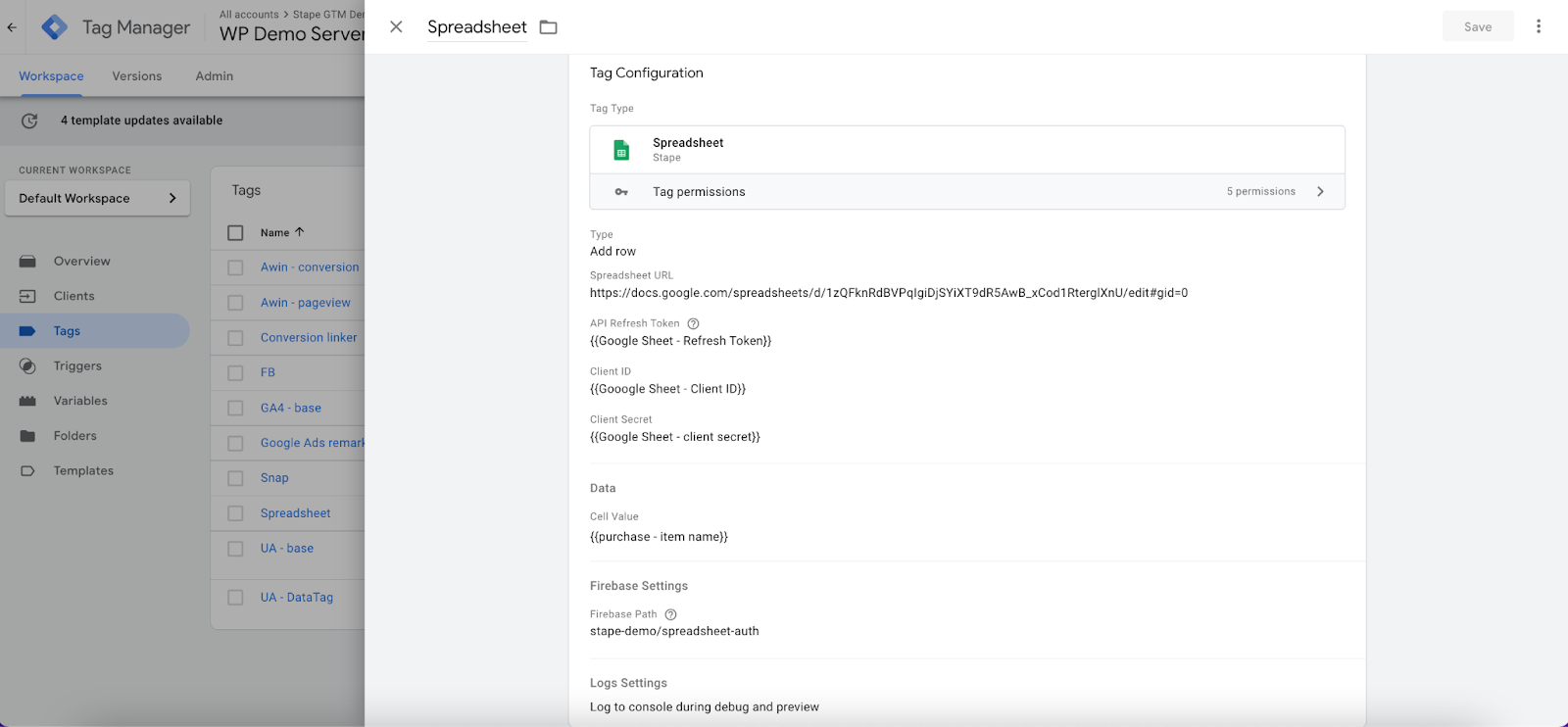The height and width of the screenshot is (727, 1568).
Task: Click the Tags sidebar icon
Action: coord(27,331)
